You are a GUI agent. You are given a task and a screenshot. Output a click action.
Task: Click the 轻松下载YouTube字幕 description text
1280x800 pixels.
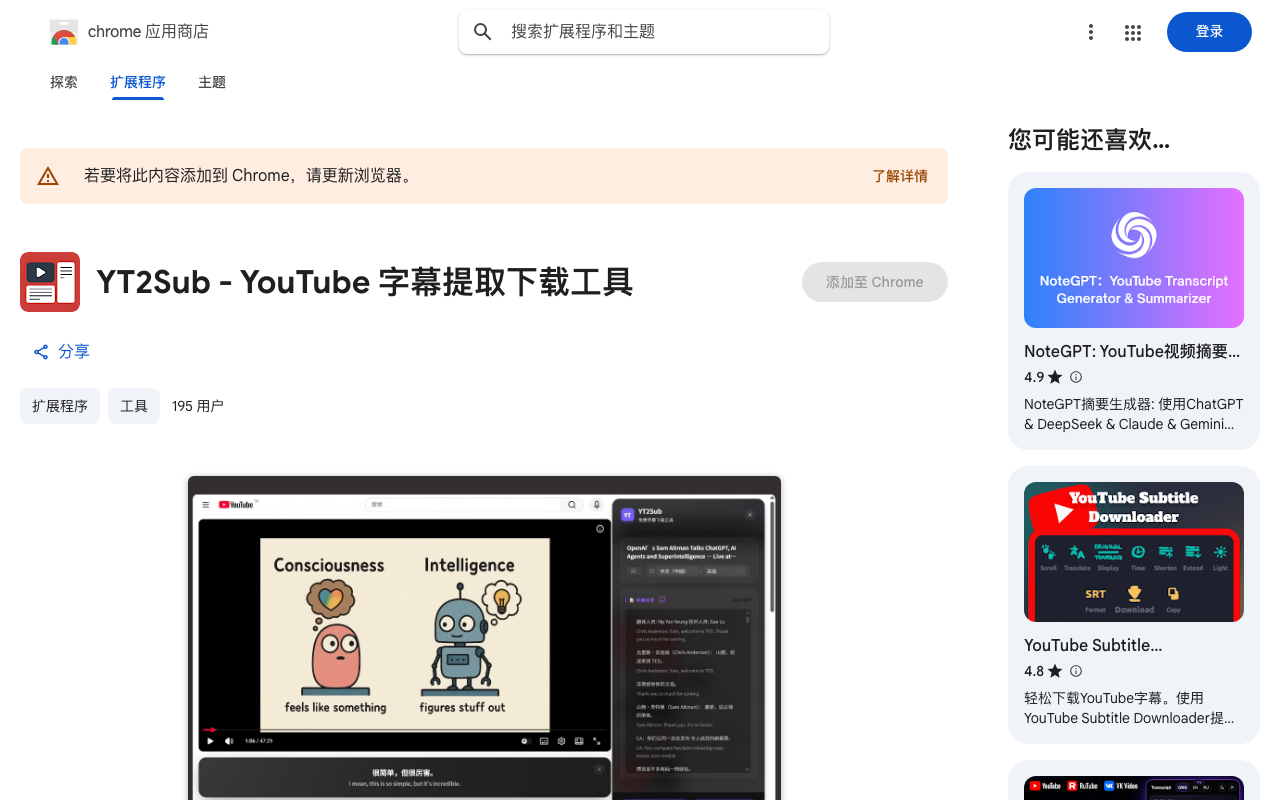pyautogui.click(x=1129, y=708)
